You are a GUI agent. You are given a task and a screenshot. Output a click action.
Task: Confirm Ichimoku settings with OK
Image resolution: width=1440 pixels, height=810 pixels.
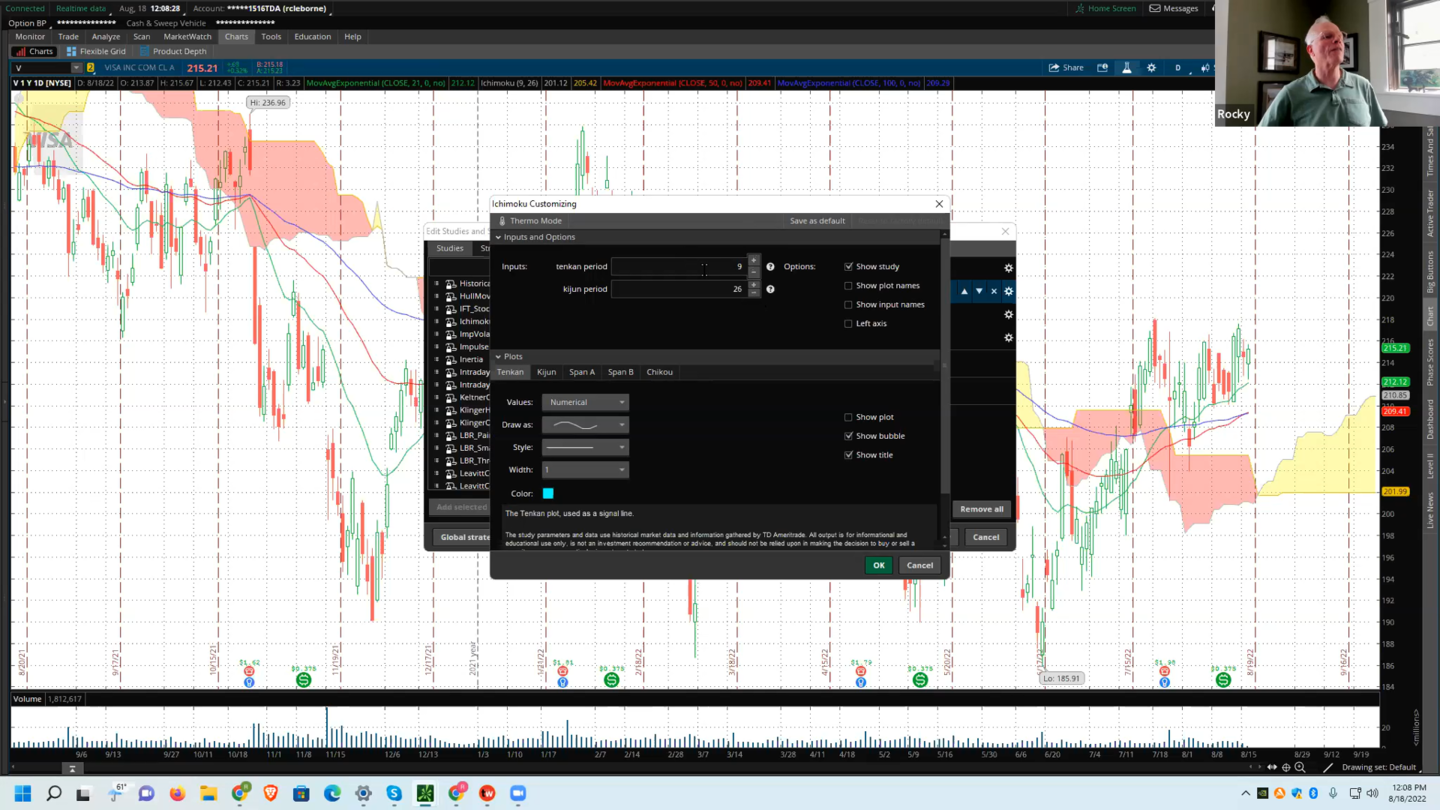pyautogui.click(x=878, y=565)
